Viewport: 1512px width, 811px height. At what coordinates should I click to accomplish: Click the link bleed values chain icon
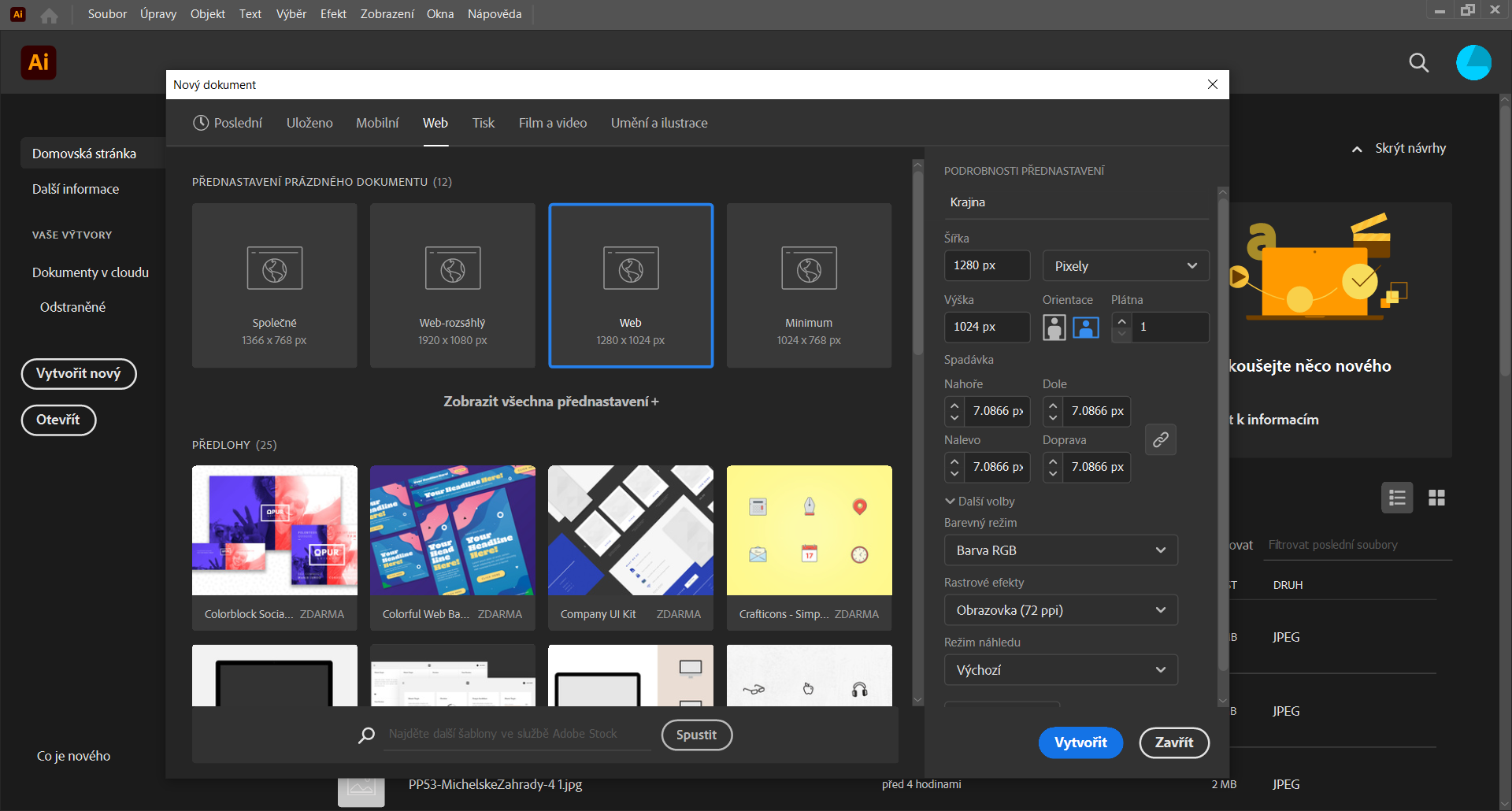pos(1160,439)
